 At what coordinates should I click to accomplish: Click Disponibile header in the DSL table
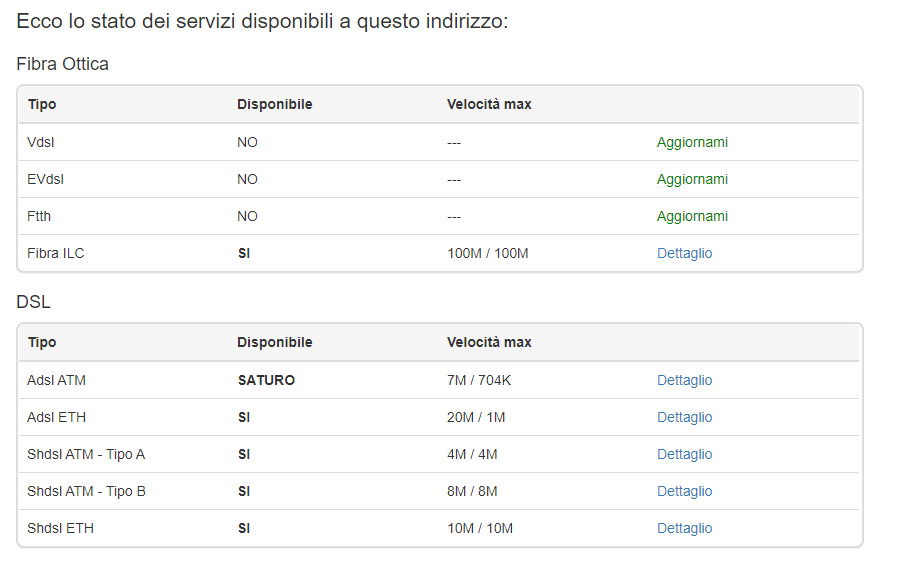[x=274, y=342]
